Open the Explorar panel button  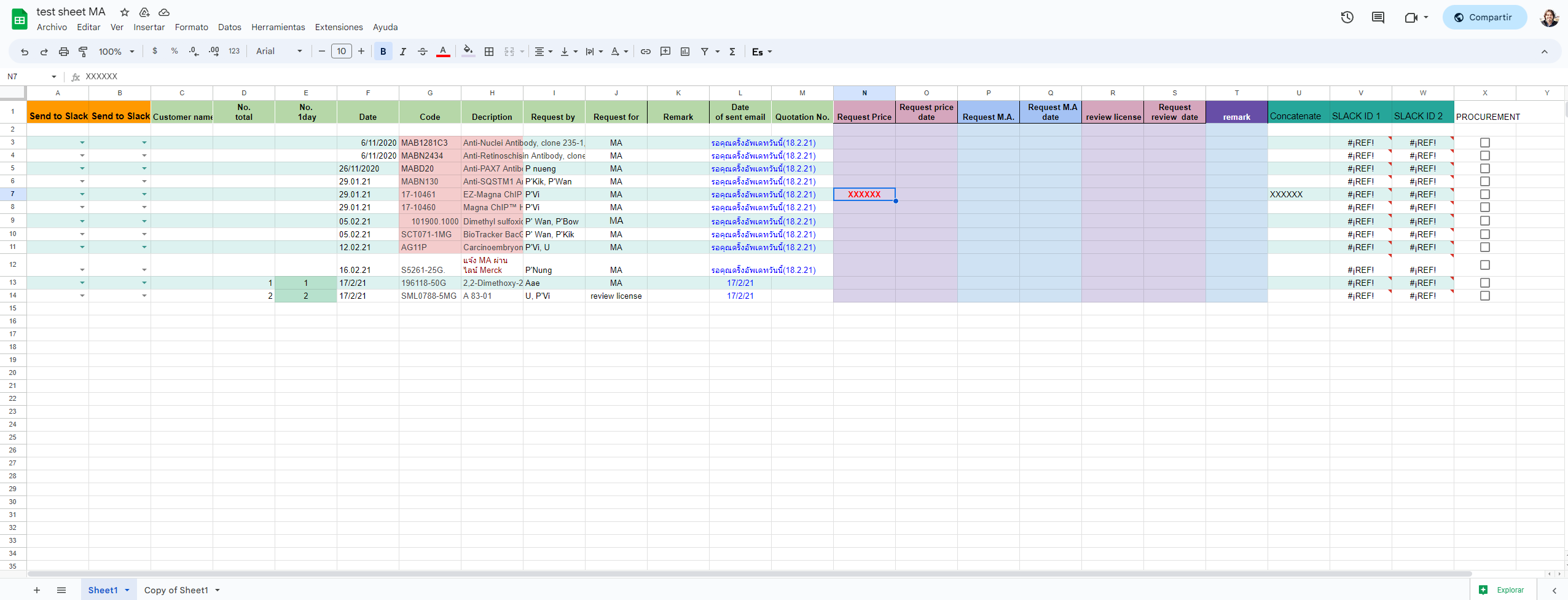[1502, 590]
